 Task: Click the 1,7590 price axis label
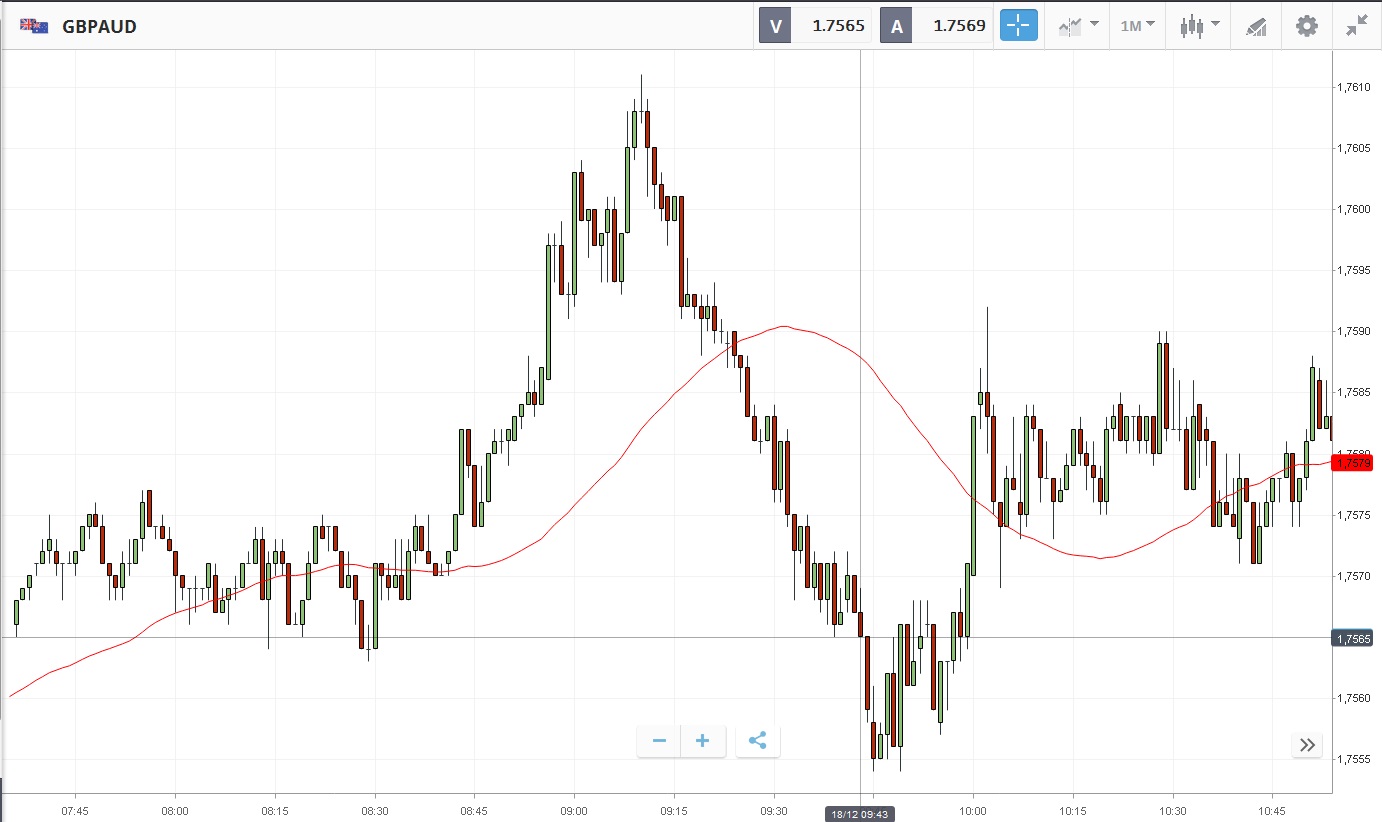click(1353, 331)
